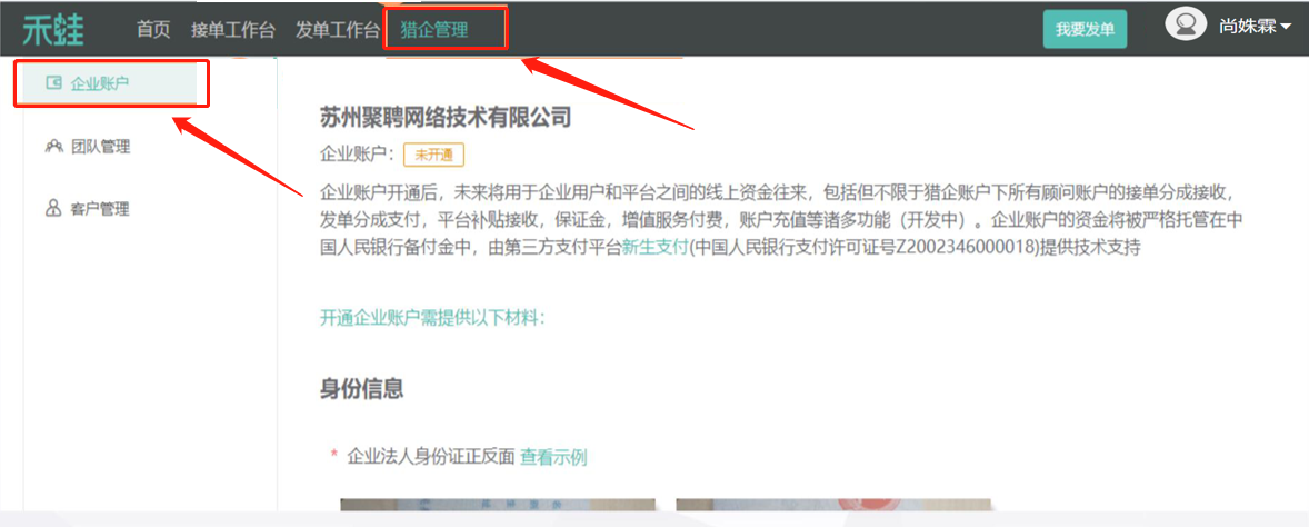Open the 首页 menu item
This screenshot has height=527, width=1310.
pyautogui.click(x=153, y=30)
